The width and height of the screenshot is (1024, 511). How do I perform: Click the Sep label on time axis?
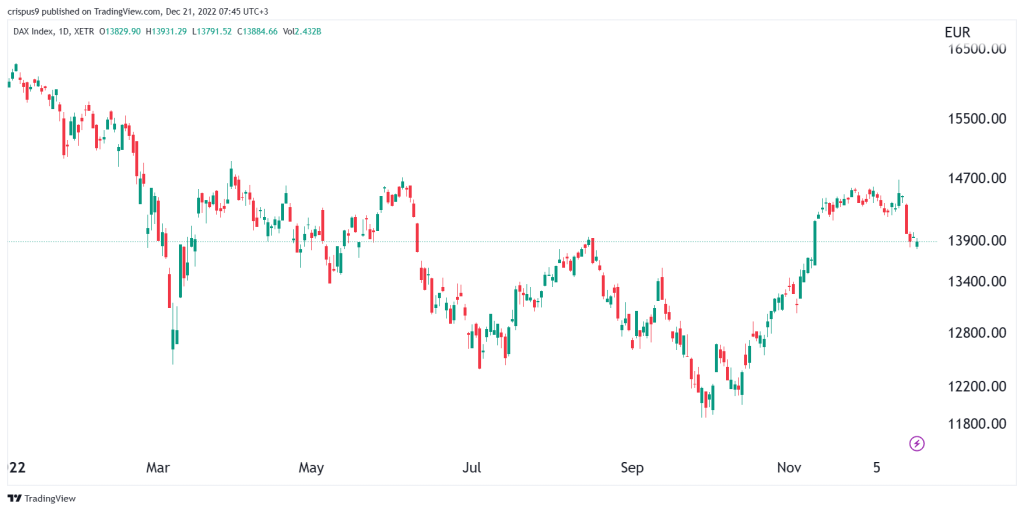(632, 467)
